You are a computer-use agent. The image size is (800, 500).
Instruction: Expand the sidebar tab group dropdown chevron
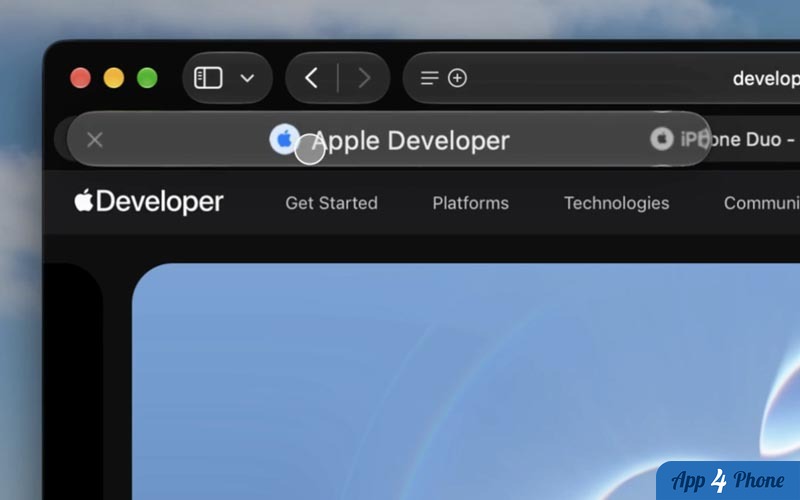[x=247, y=79]
